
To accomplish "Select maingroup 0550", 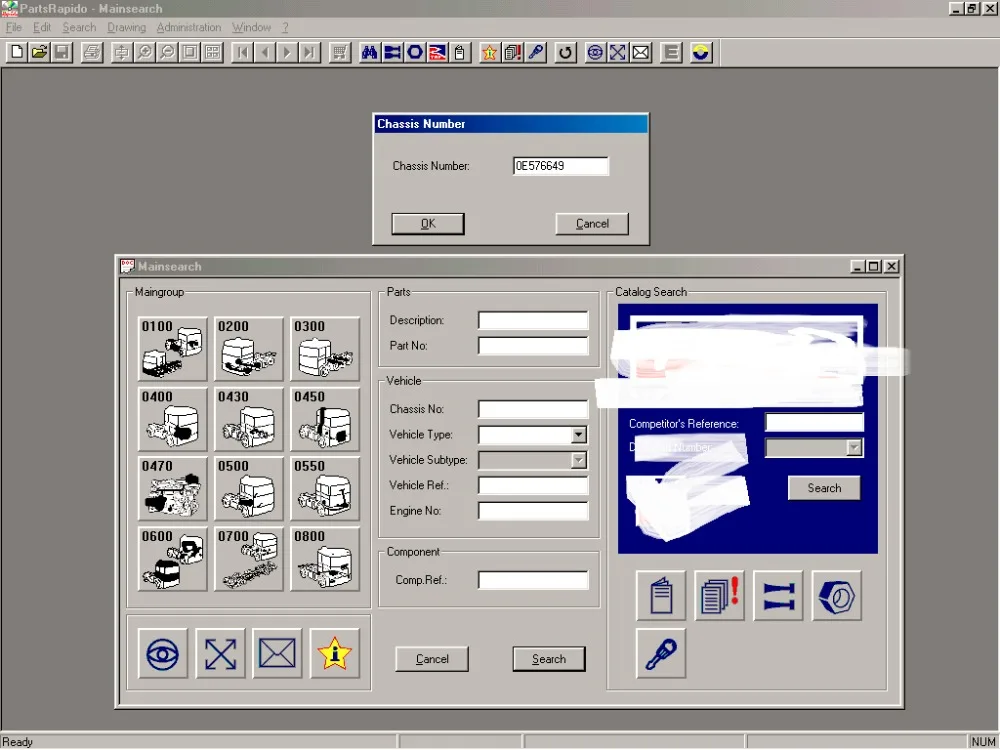I will click(x=325, y=489).
